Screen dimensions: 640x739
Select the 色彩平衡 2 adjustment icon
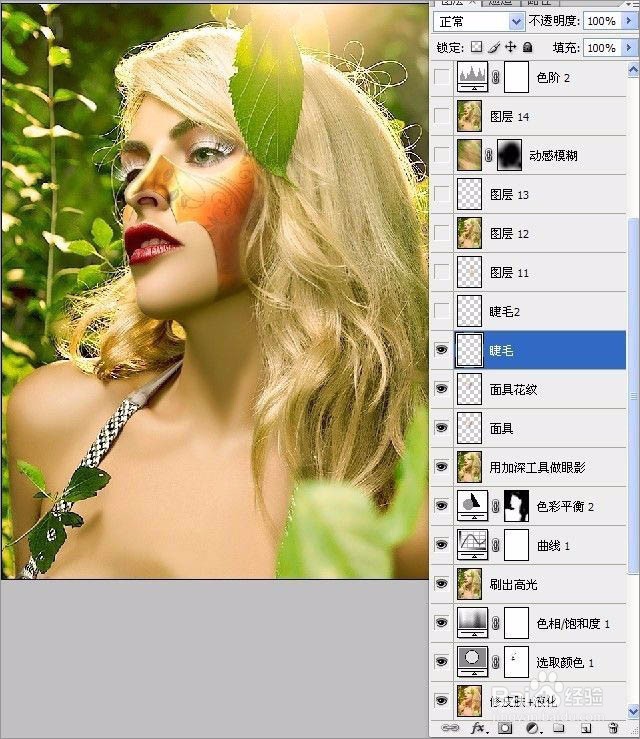472,506
